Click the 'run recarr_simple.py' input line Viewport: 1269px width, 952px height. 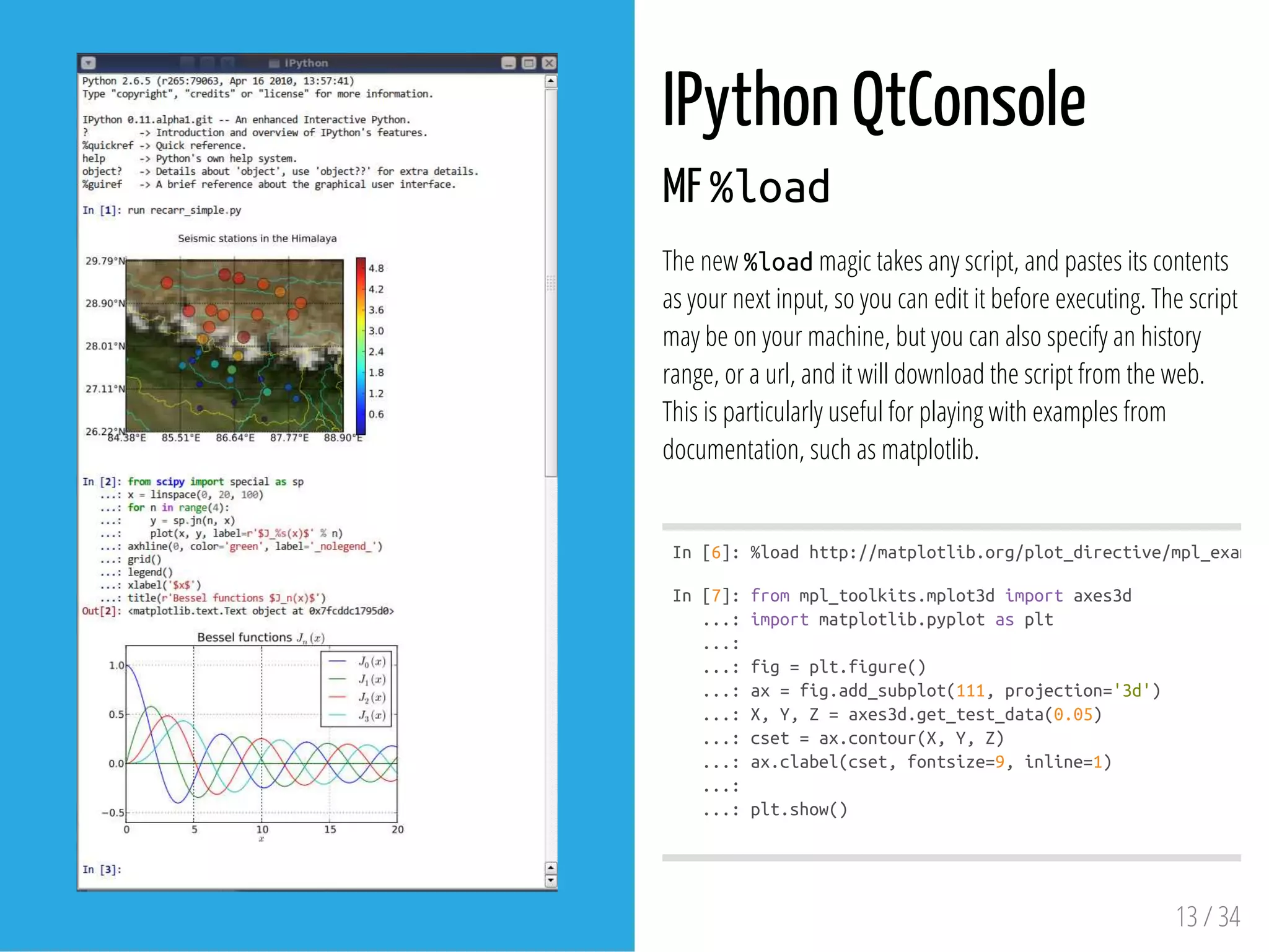pyautogui.click(x=184, y=211)
